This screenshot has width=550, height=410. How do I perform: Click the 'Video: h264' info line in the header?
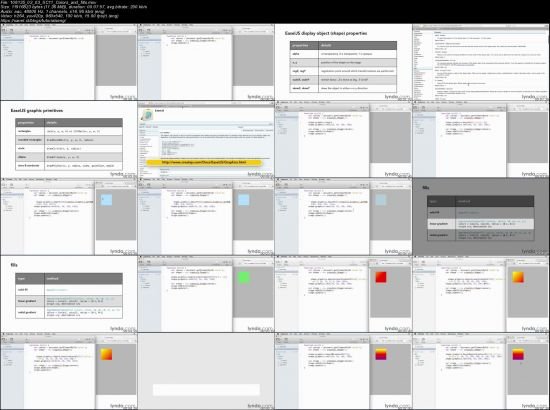tap(60, 16)
